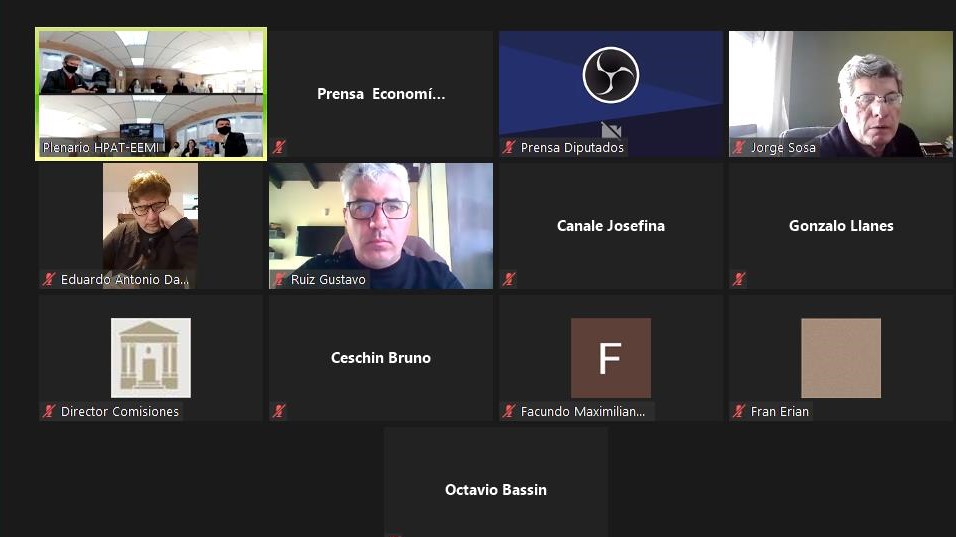Click Fran Erian's beige avatar
This screenshot has height=537, width=956.
tap(841, 358)
